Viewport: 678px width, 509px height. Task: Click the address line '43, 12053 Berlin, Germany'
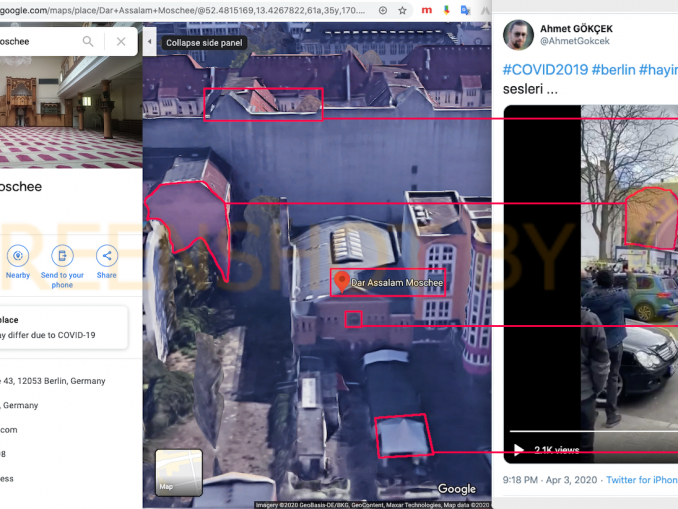tap(53, 381)
